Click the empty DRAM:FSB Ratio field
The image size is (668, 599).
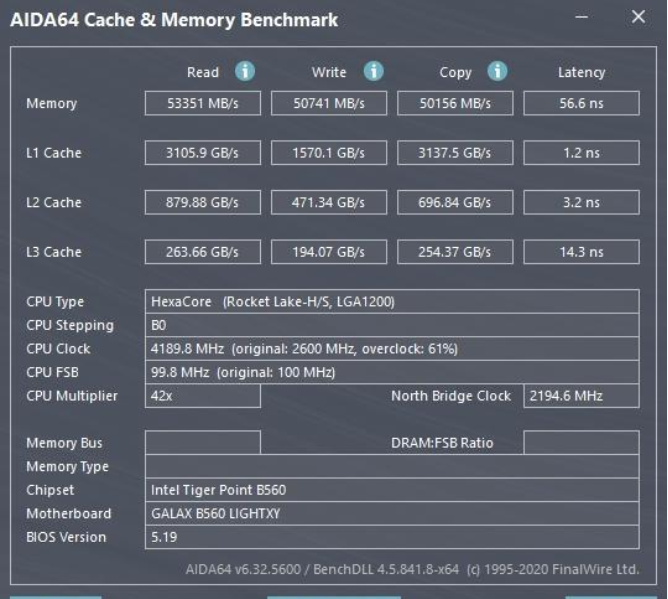581,443
